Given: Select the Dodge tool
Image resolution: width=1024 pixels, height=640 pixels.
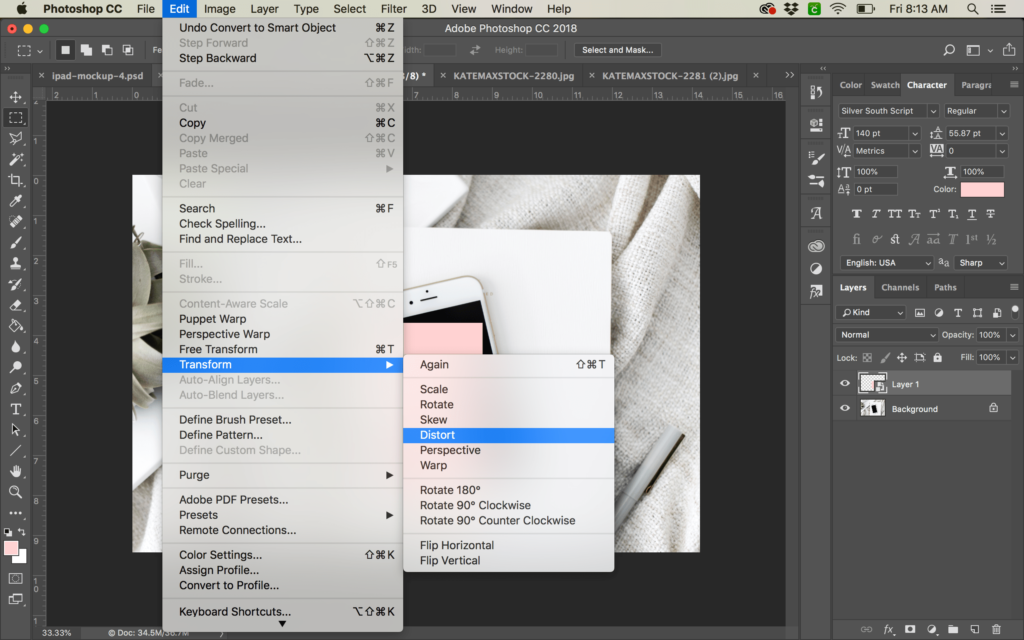Looking at the screenshot, I should (16, 368).
